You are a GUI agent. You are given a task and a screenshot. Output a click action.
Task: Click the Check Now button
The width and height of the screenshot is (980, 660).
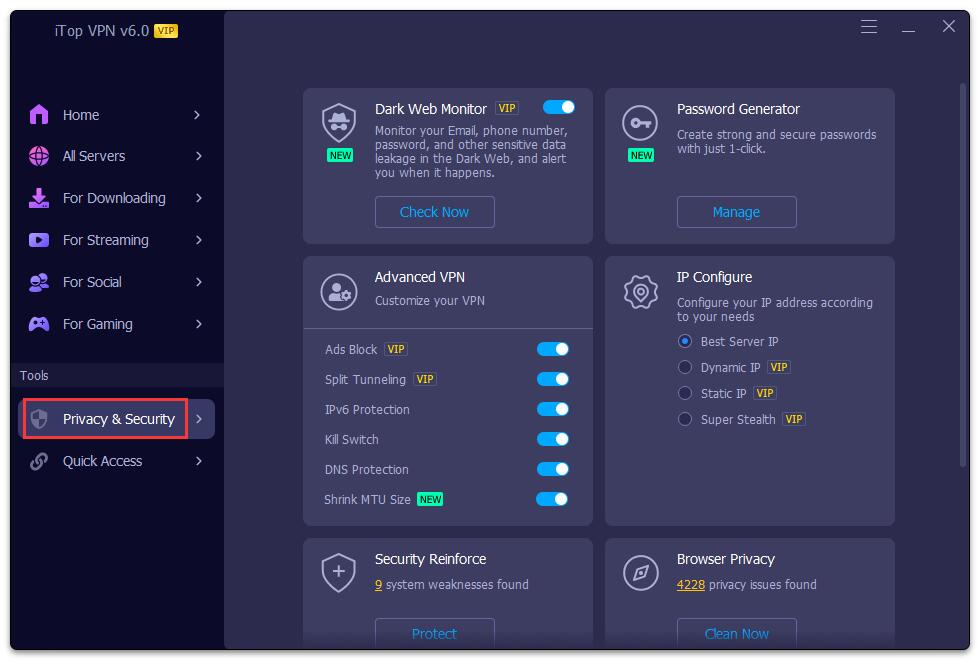click(x=434, y=212)
